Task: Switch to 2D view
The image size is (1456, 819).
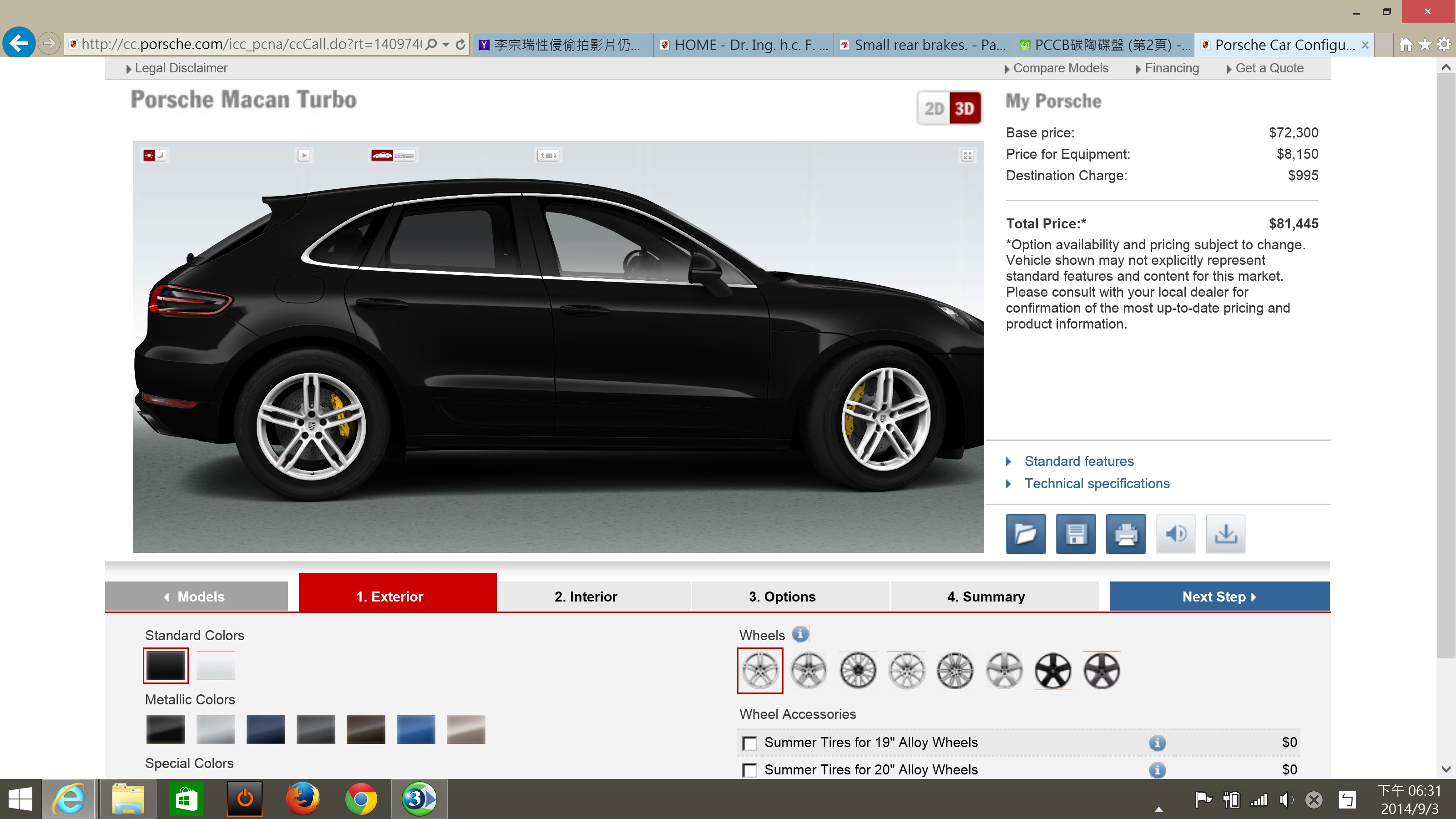Action: click(934, 108)
